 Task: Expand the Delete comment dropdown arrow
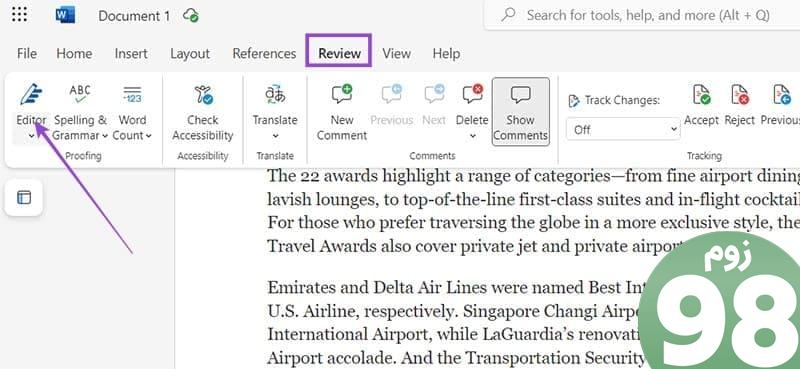click(472, 136)
